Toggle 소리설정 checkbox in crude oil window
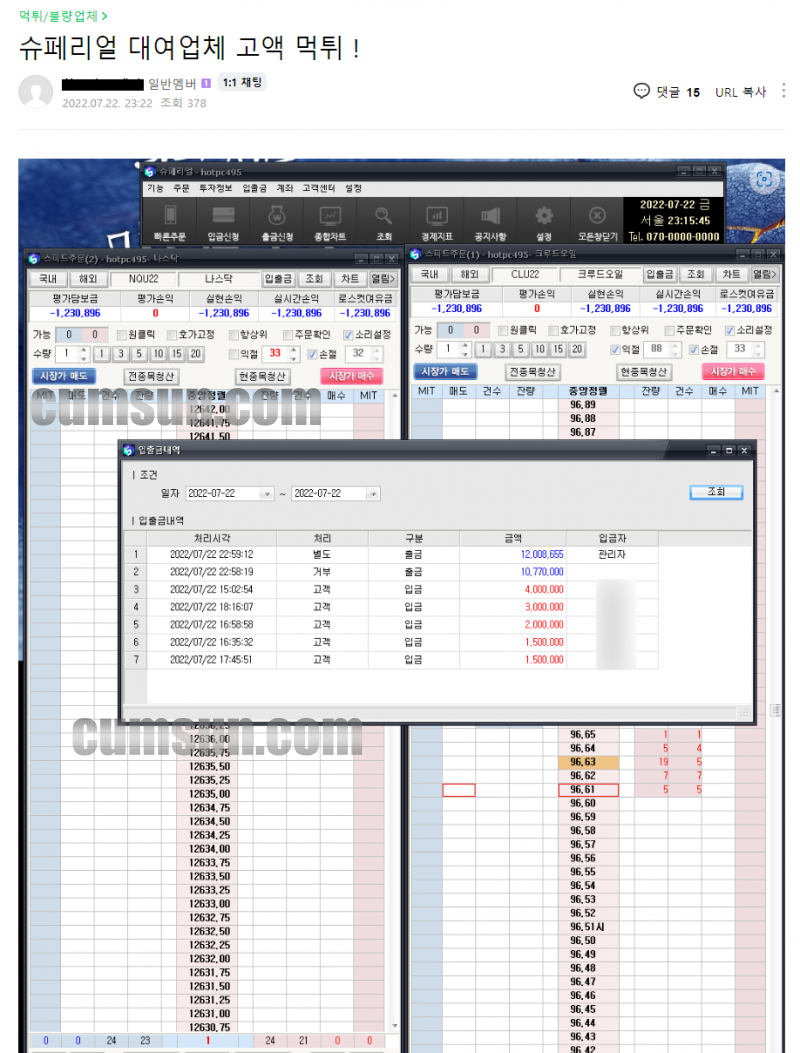 [731, 330]
